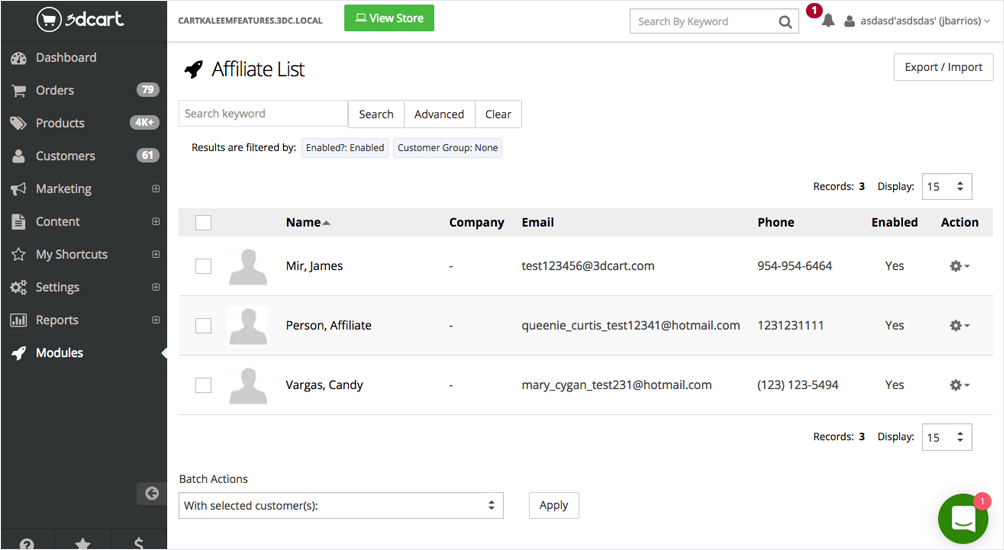Click the affiliate Search keyword field

[263, 114]
